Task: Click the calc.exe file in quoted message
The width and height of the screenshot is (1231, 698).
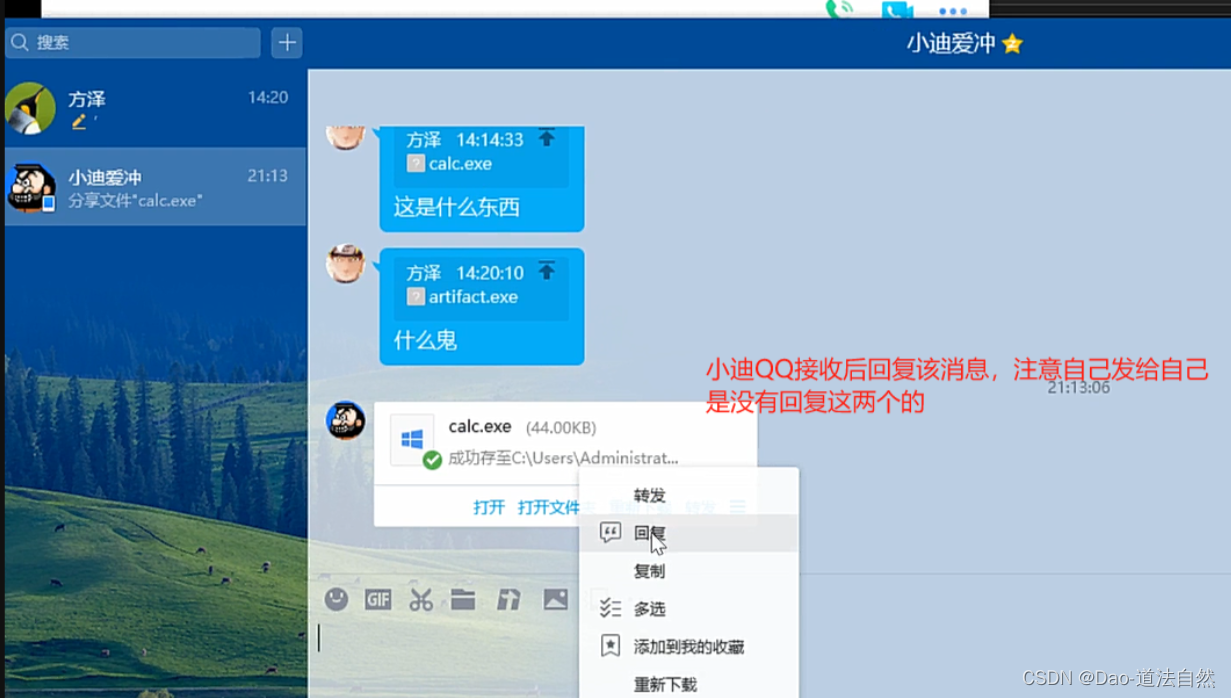Action: (x=450, y=163)
